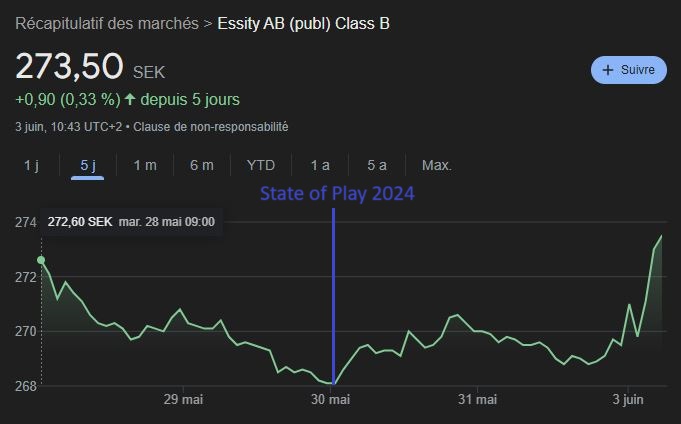Screen dimensions: 681x424
Task: Show the 1 a range tab
Action: tap(320, 165)
